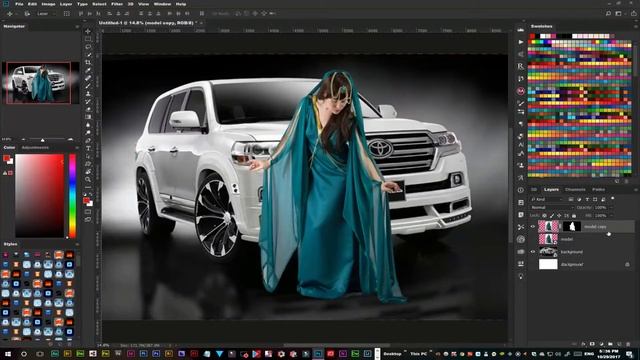Image resolution: width=640 pixels, height=360 pixels.
Task: Select the Brush tool
Action: pos(88,86)
